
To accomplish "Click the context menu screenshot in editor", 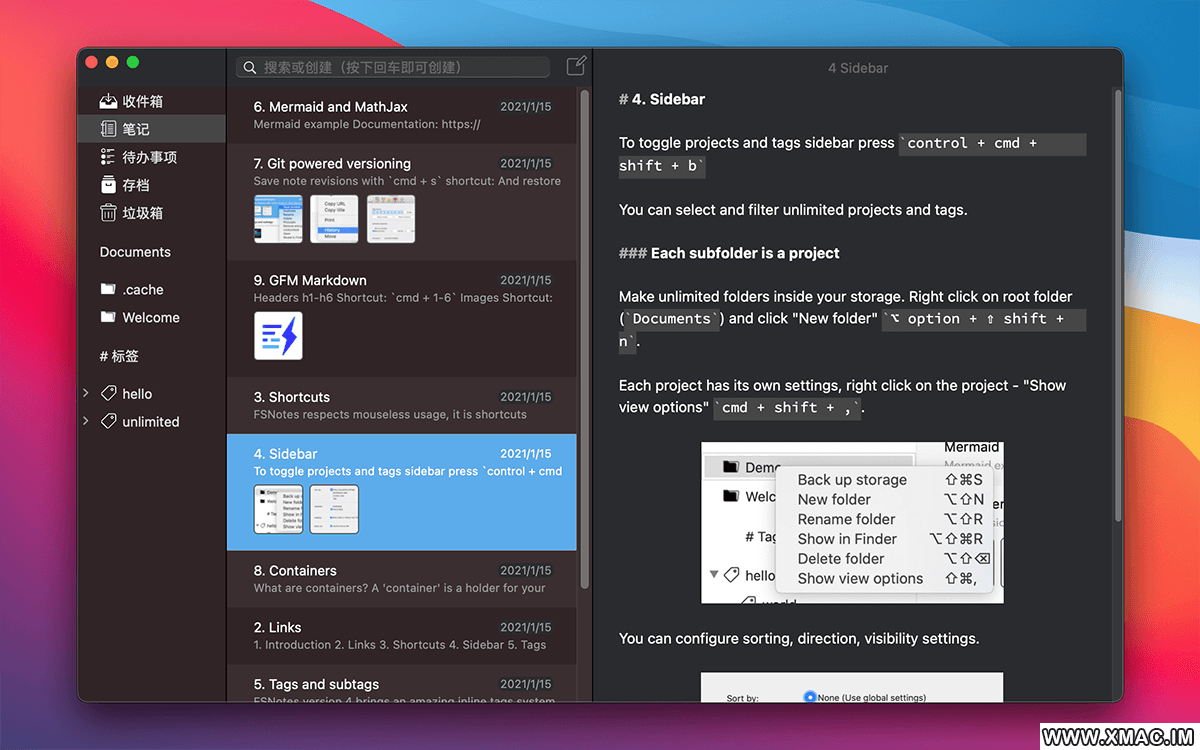I will coord(852,522).
